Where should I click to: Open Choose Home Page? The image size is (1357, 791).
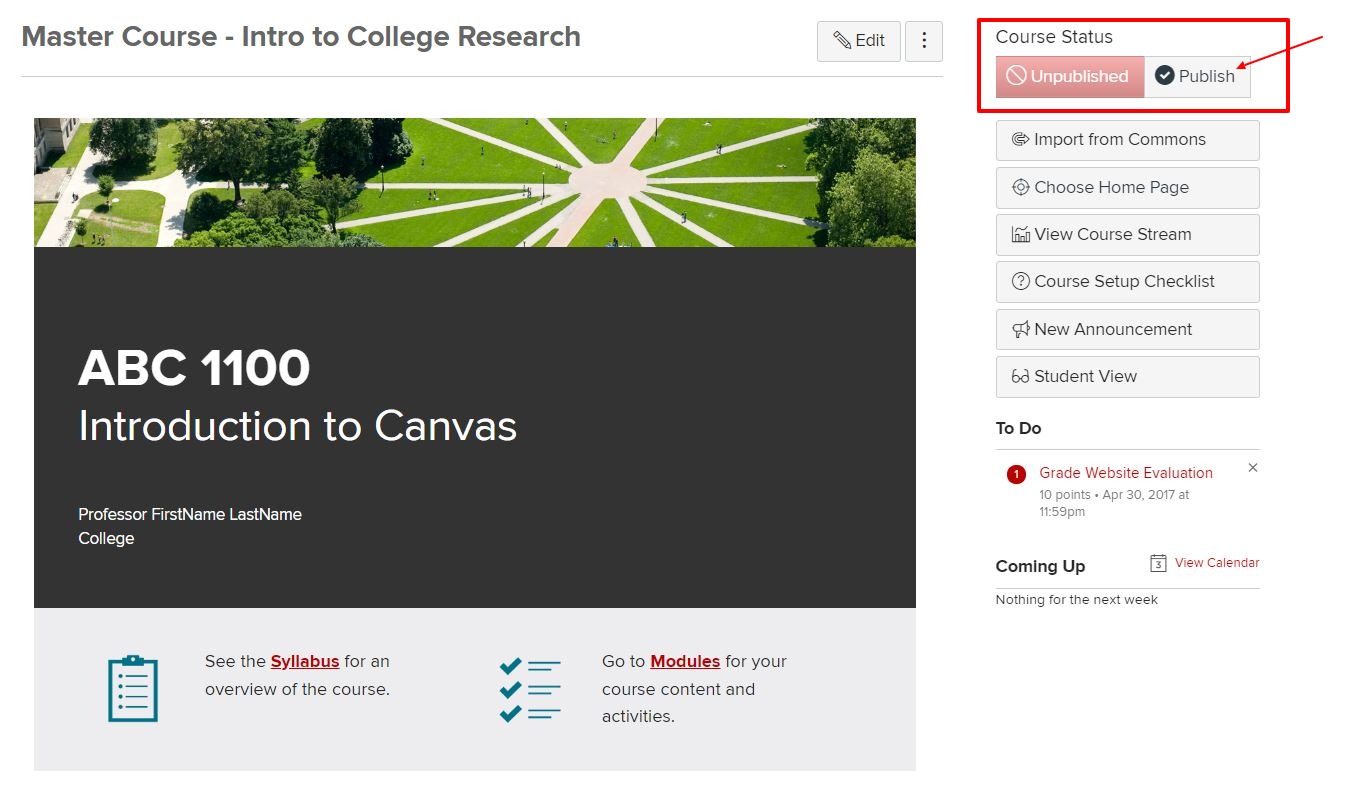(1127, 187)
